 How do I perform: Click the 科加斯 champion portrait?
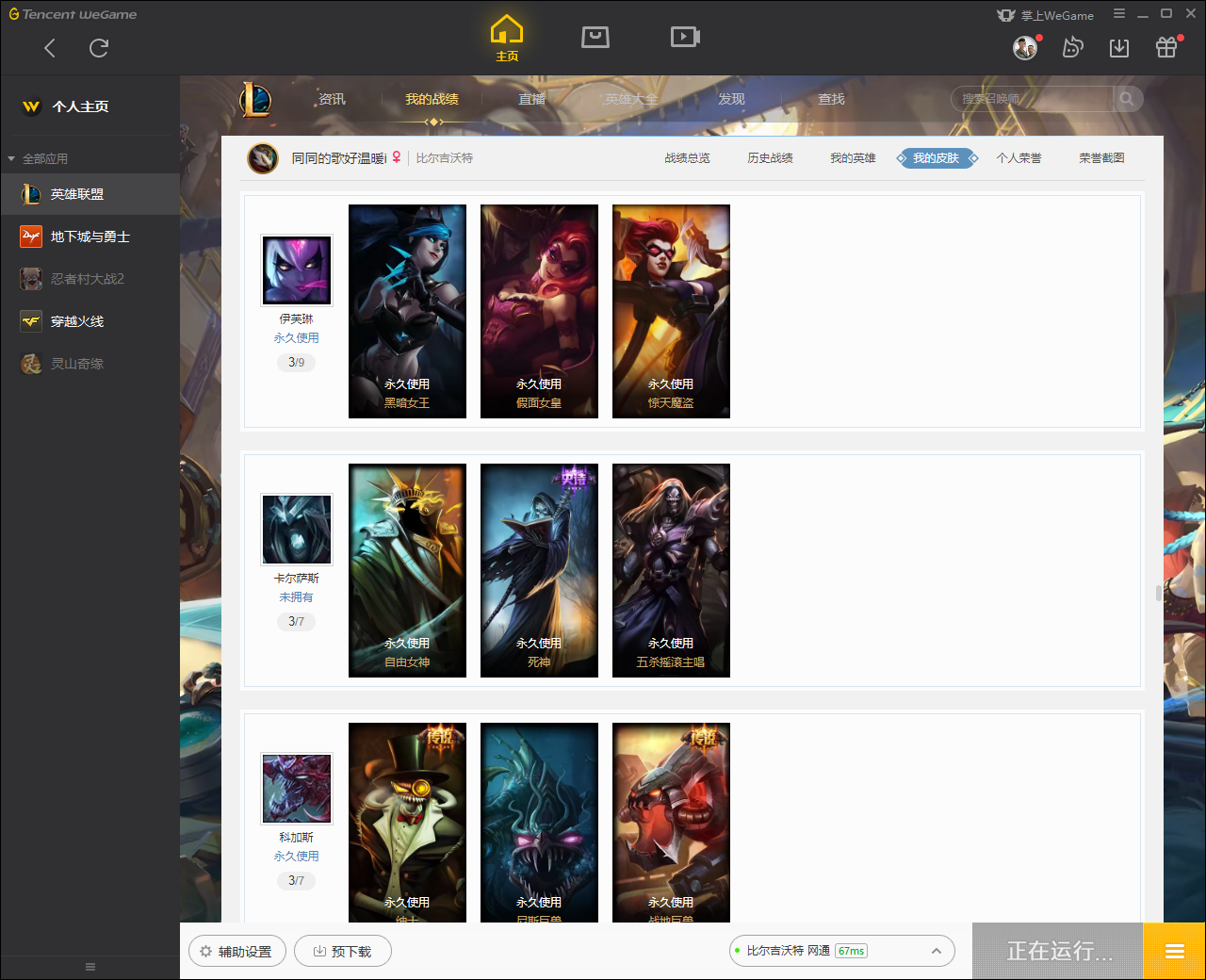tap(297, 789)
